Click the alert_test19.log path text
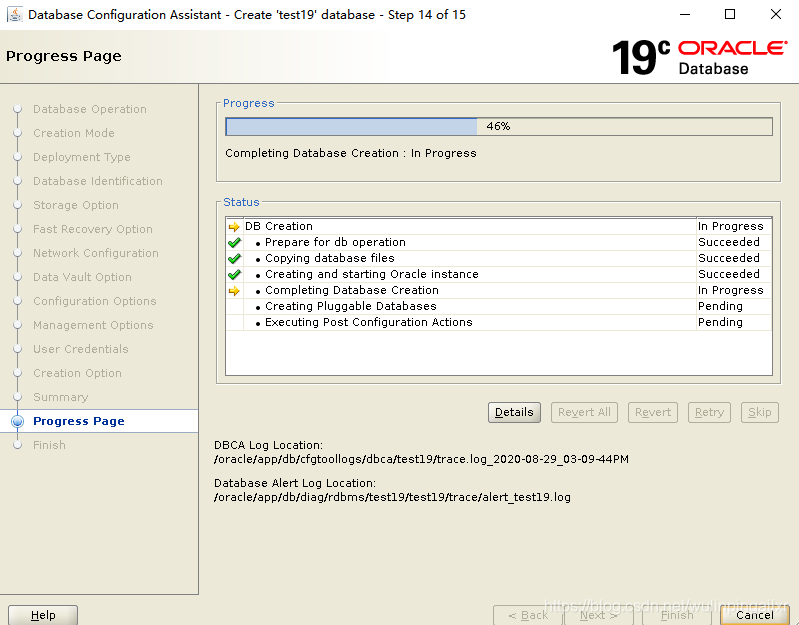Image resolution: width=799 pixels, height=625 pixels. point(392,497)
